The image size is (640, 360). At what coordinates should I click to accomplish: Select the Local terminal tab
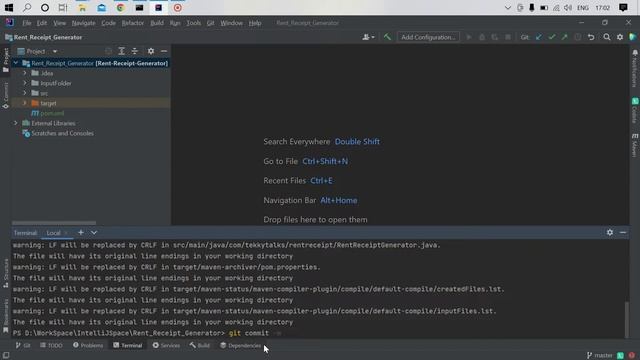pos(53,233)
